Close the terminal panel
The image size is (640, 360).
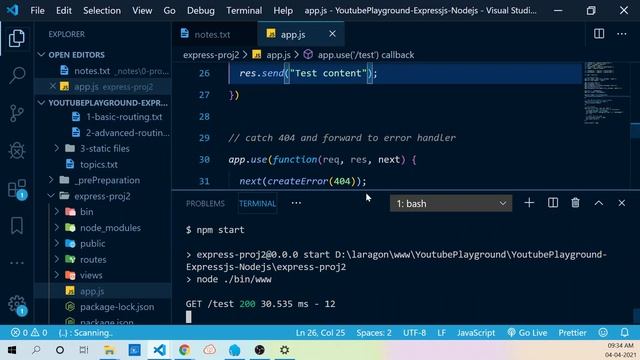(621, 203)
